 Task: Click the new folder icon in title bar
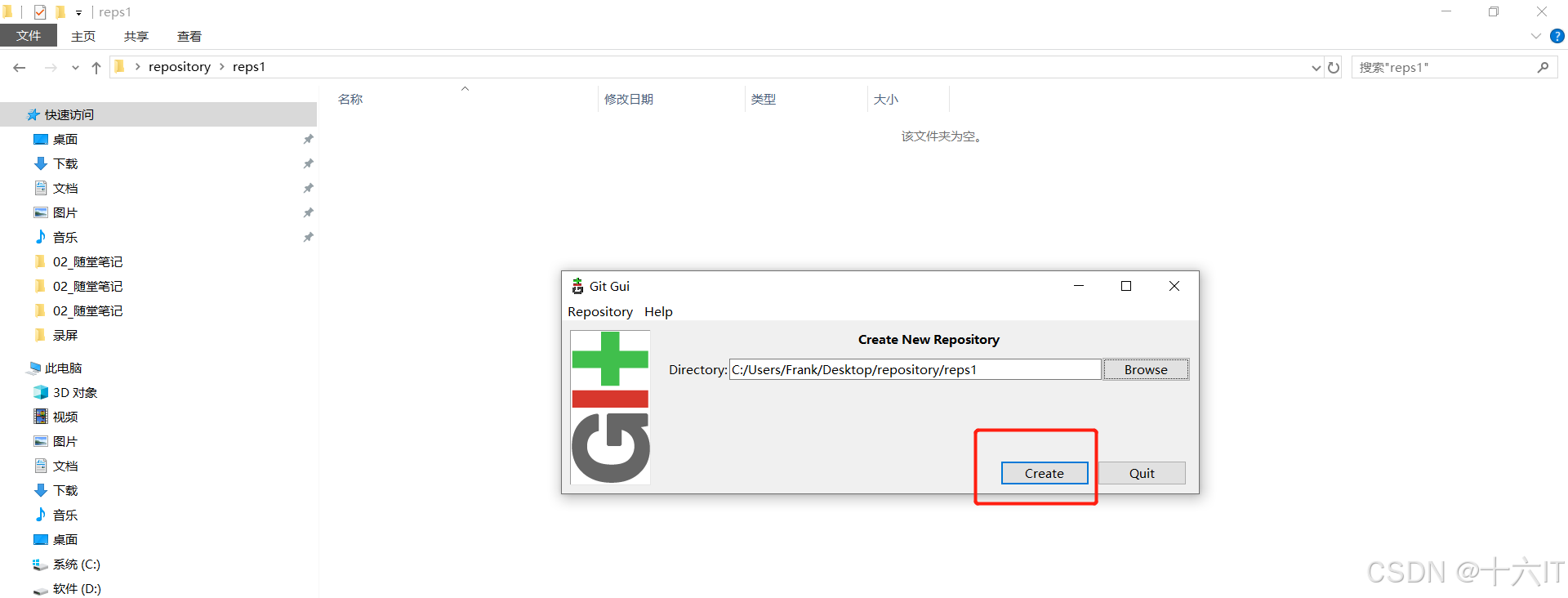click(x=60, y=11)
